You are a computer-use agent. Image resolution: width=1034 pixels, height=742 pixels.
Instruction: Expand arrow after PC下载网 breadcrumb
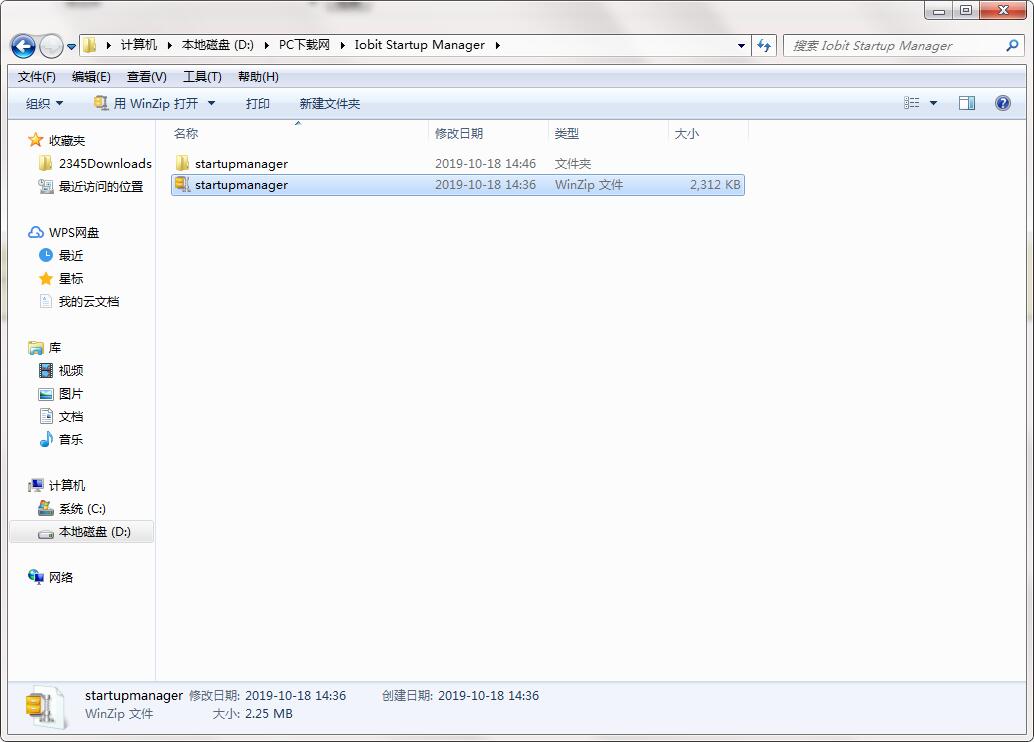(342, 45)
